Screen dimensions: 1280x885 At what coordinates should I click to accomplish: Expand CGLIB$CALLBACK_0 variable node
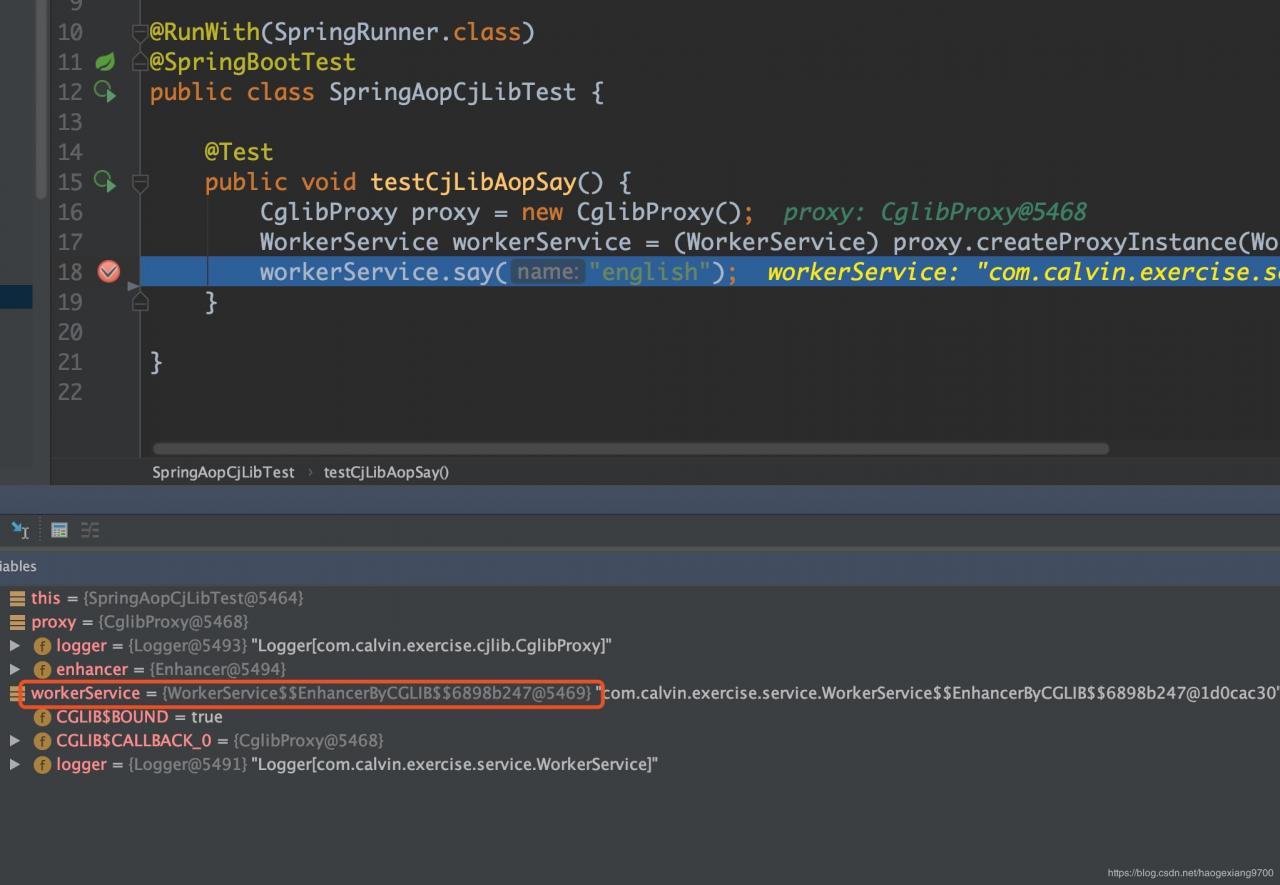point(15,740)
